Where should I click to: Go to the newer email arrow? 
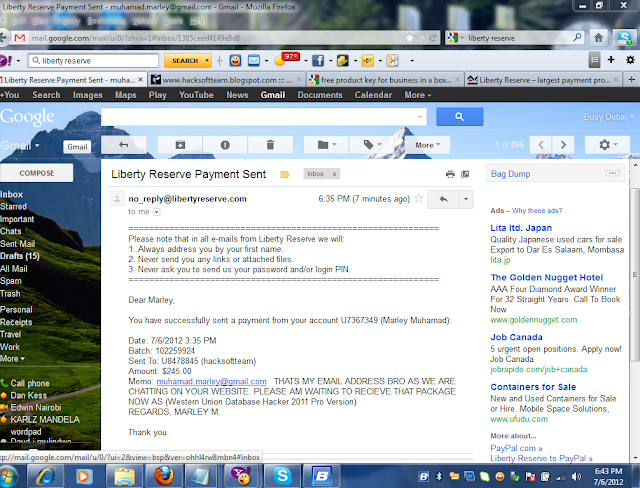[541, 145]
